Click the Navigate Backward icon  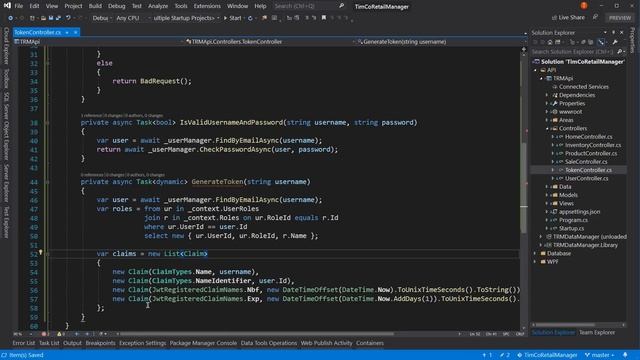tap(10, 18)
